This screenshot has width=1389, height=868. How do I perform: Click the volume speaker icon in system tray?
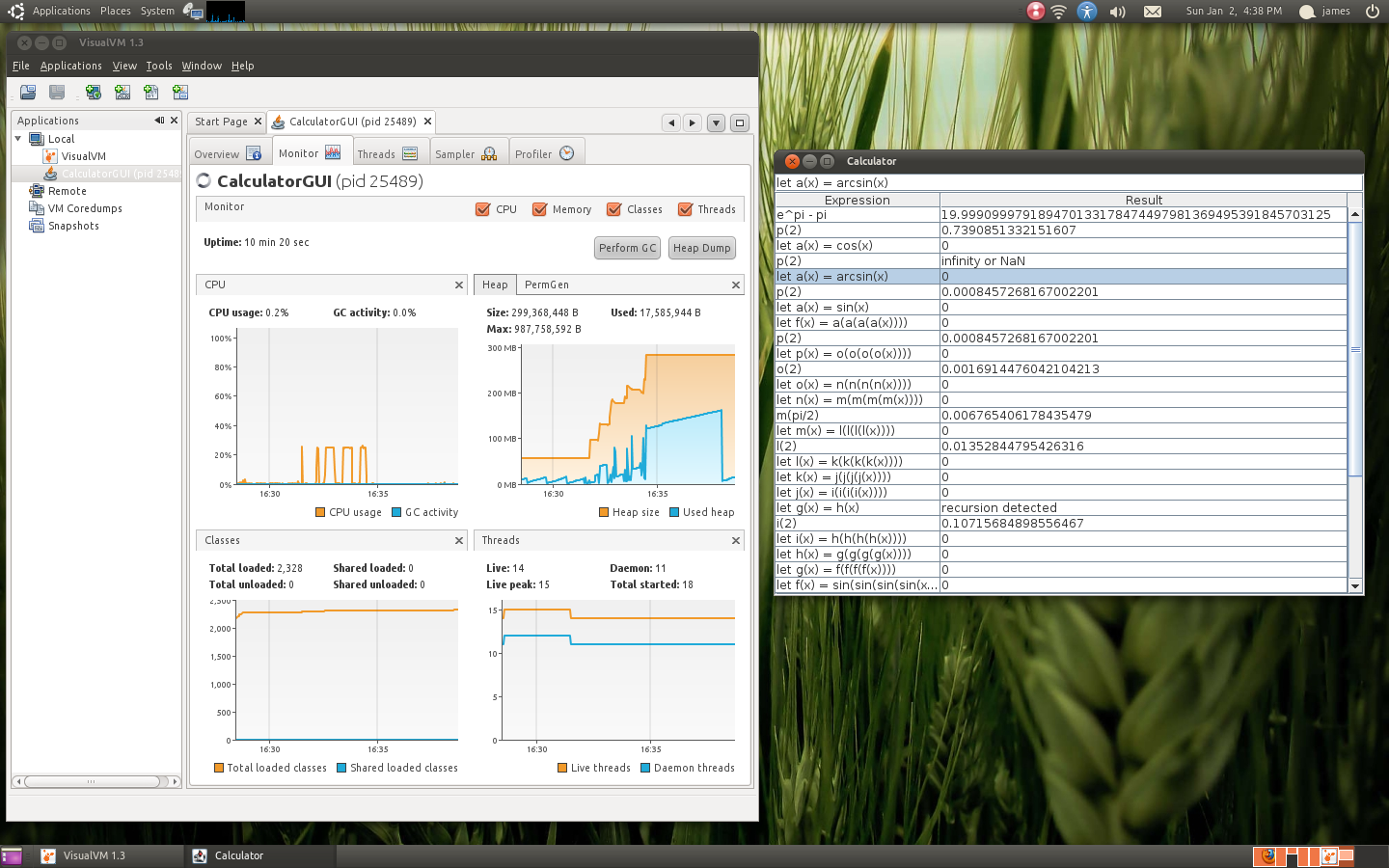coord(1118,12)
